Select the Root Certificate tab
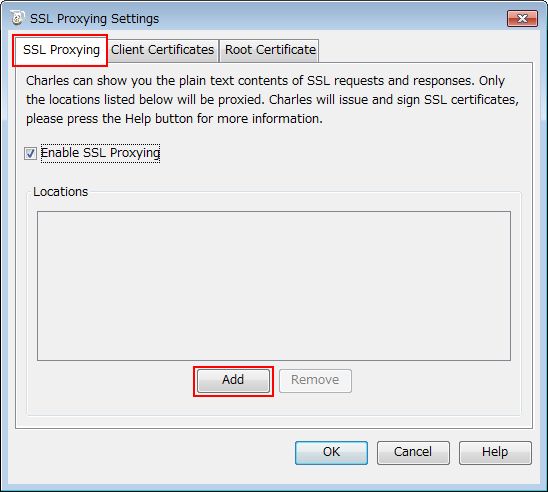Viewport: 548px width, 492px height. pos(270,50)
